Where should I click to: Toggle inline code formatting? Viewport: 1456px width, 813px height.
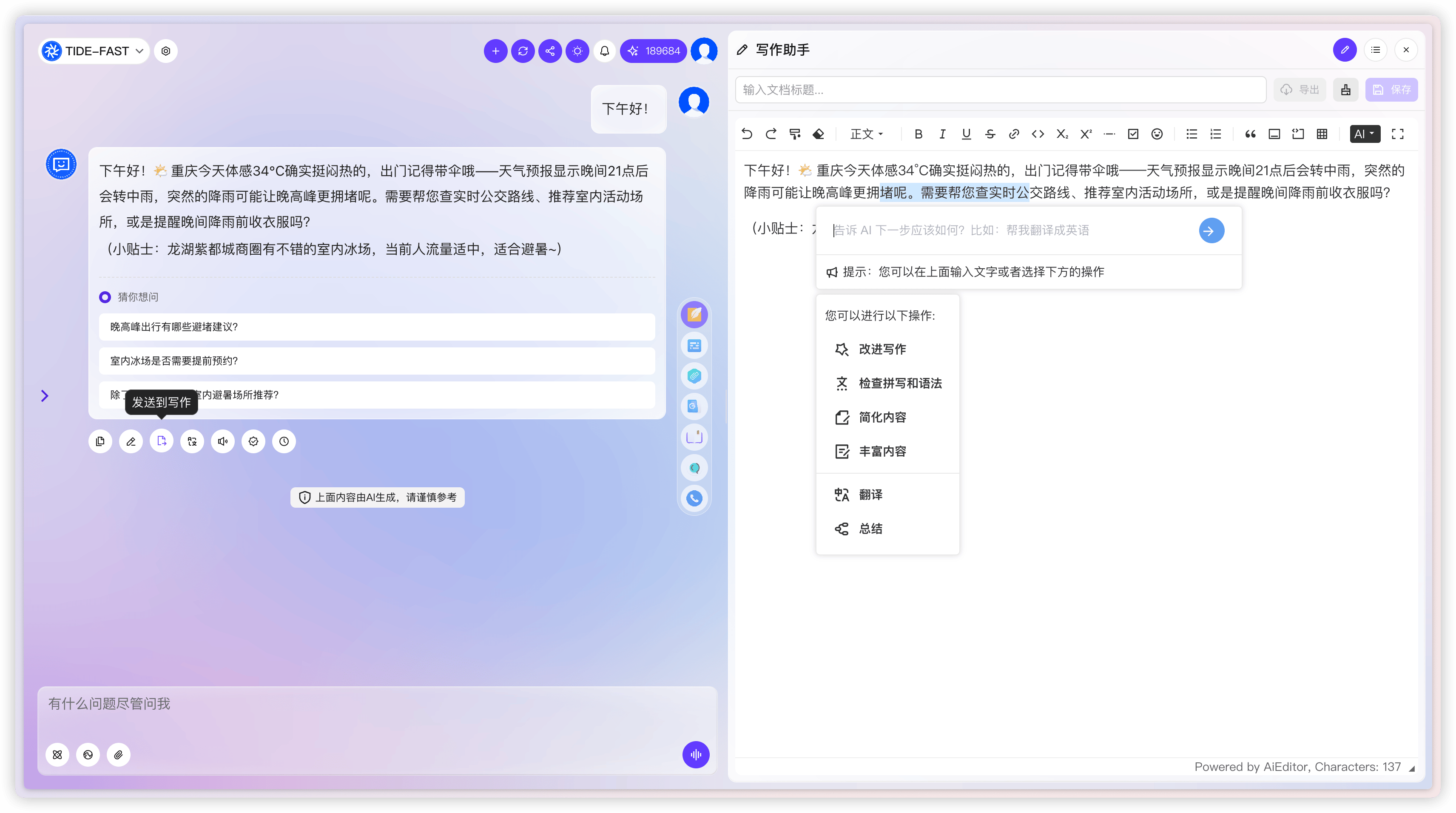[x=1038, y=134]
